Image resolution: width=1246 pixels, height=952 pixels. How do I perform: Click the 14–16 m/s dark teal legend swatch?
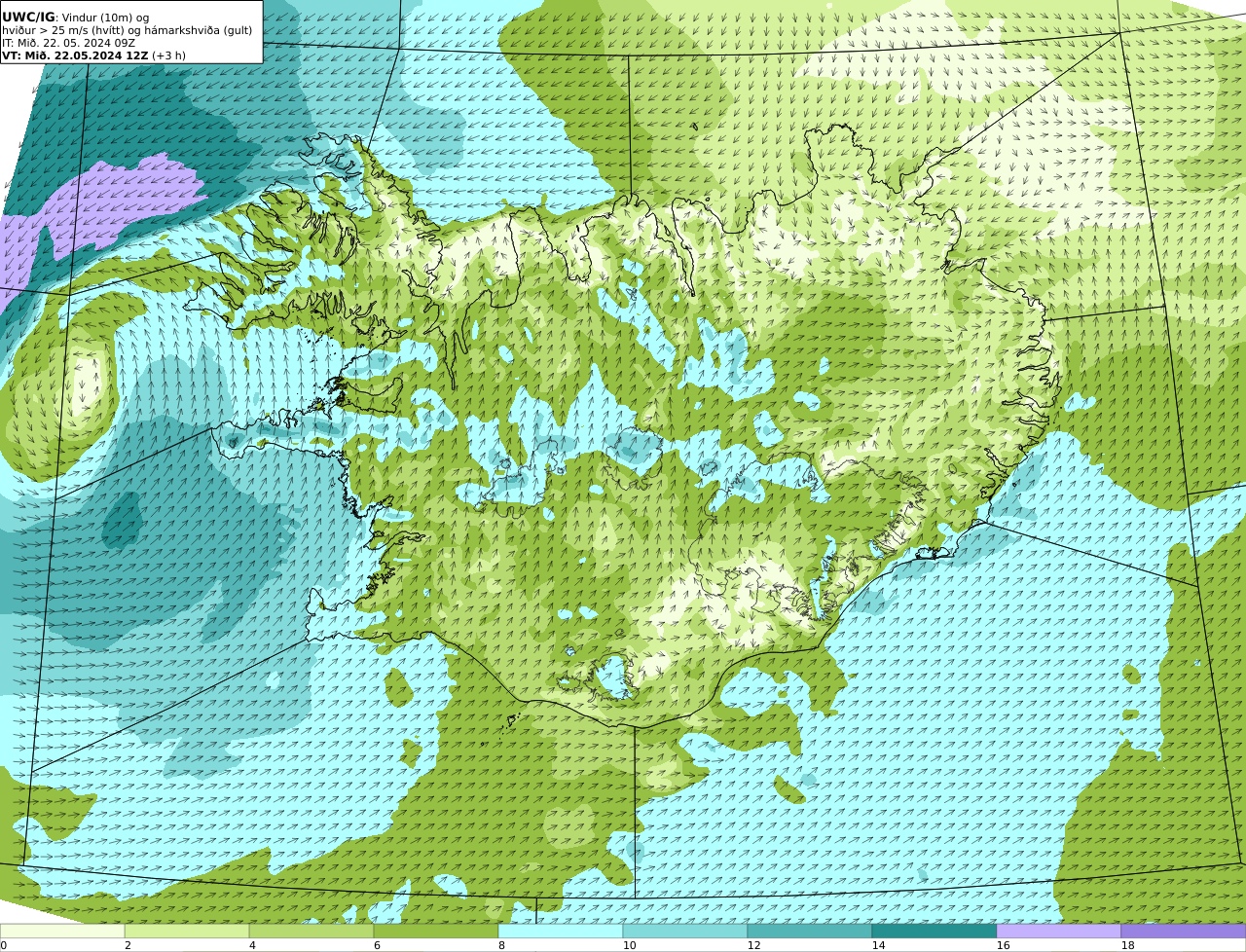click(x=934, y=931)
